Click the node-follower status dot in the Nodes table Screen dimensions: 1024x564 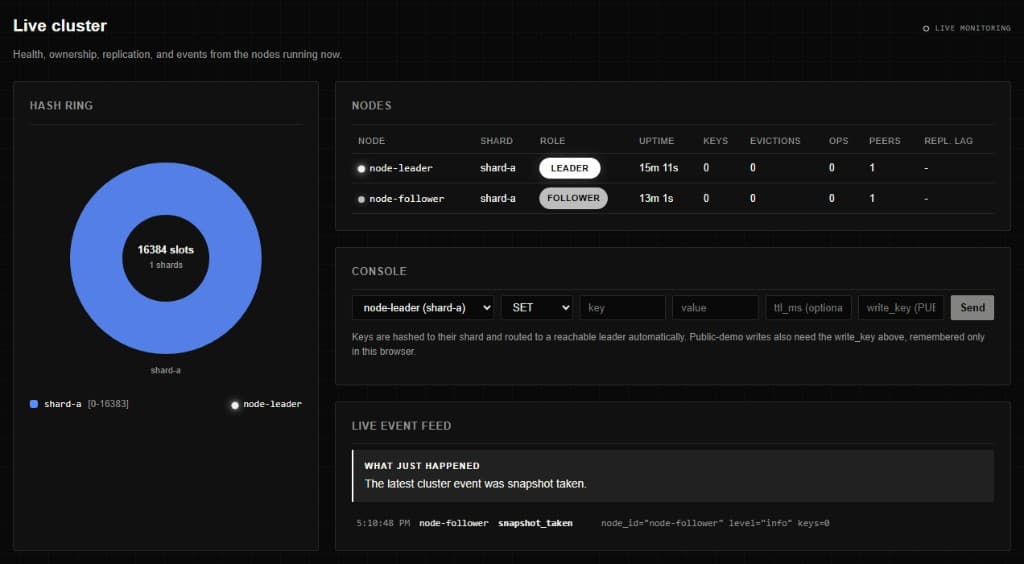pyautogui.click(x=361, y=199)
